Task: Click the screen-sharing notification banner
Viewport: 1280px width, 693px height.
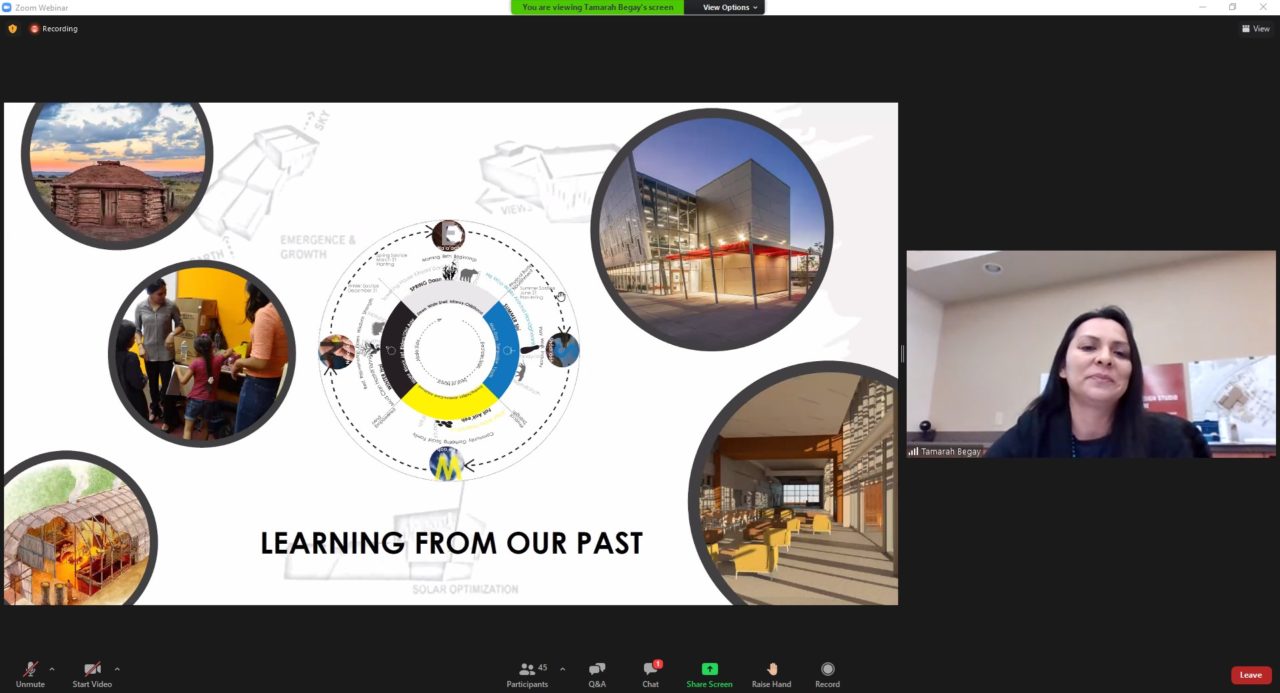Action: click(597, 7)
